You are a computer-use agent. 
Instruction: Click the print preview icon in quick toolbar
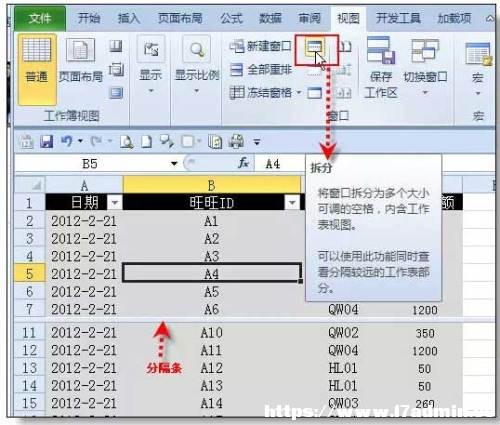click(x=126, y=142)
